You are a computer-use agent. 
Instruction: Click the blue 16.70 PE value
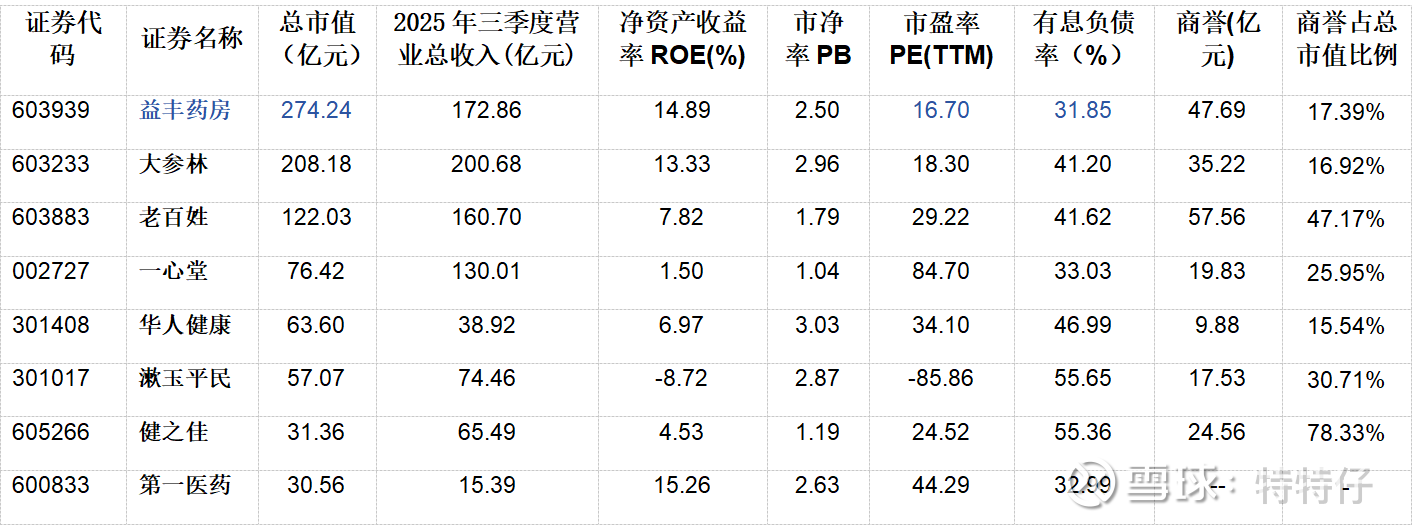[x=941, y=110]
